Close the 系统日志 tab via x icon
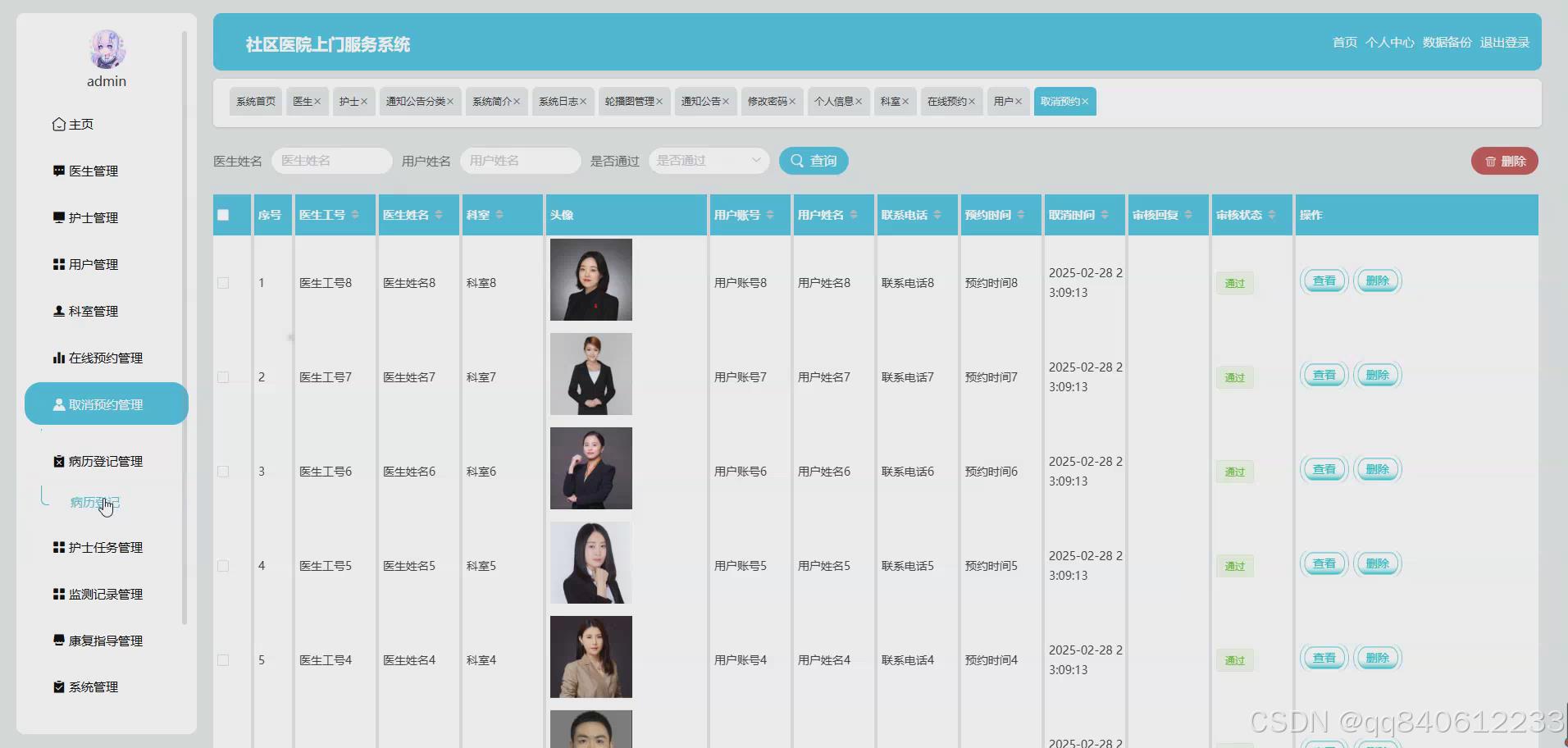Image resolution: width=1568 pixels, height=748 pixels. 583,102
